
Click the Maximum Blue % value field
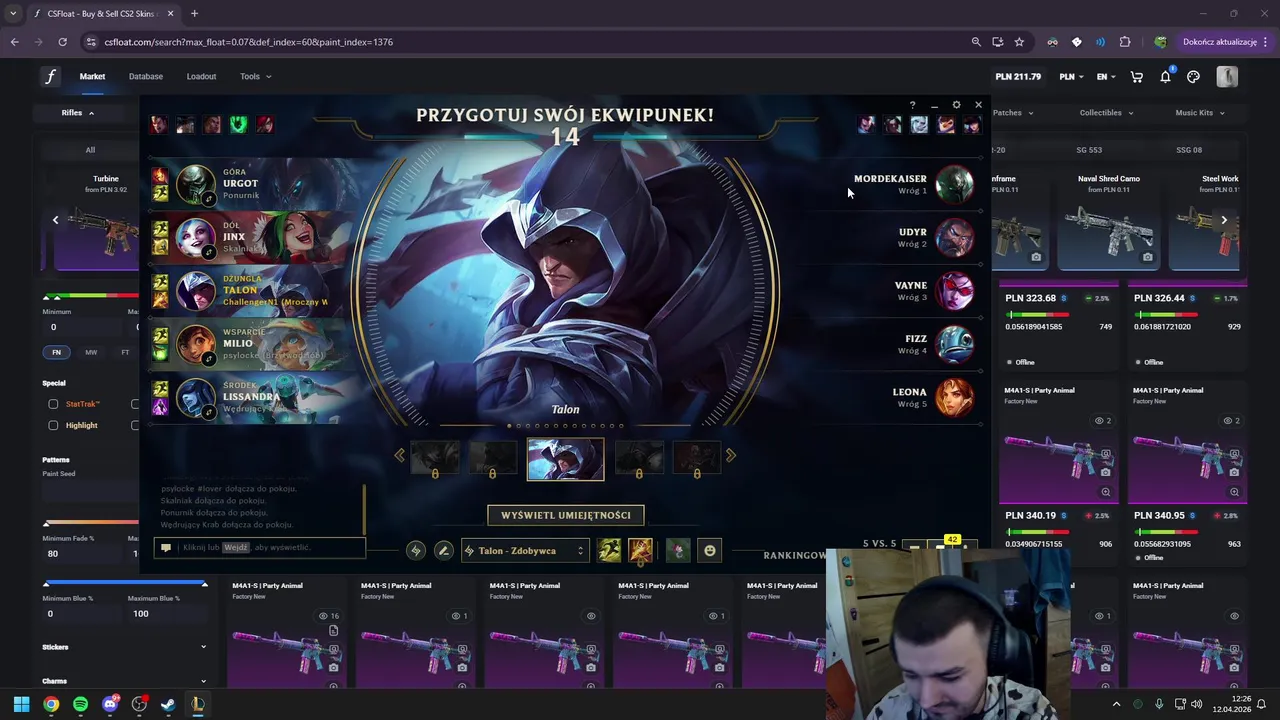(x=165, y=614)
